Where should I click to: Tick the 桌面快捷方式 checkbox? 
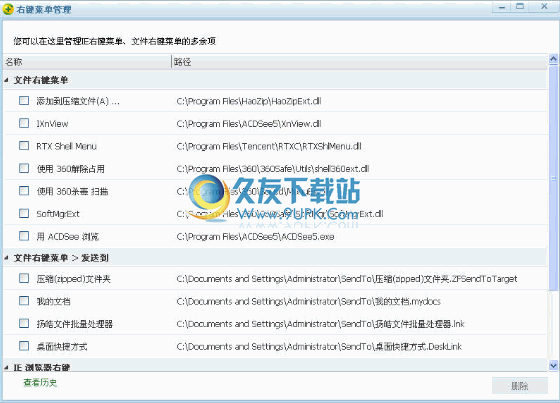pyautogui.click(x=24, y=346)
